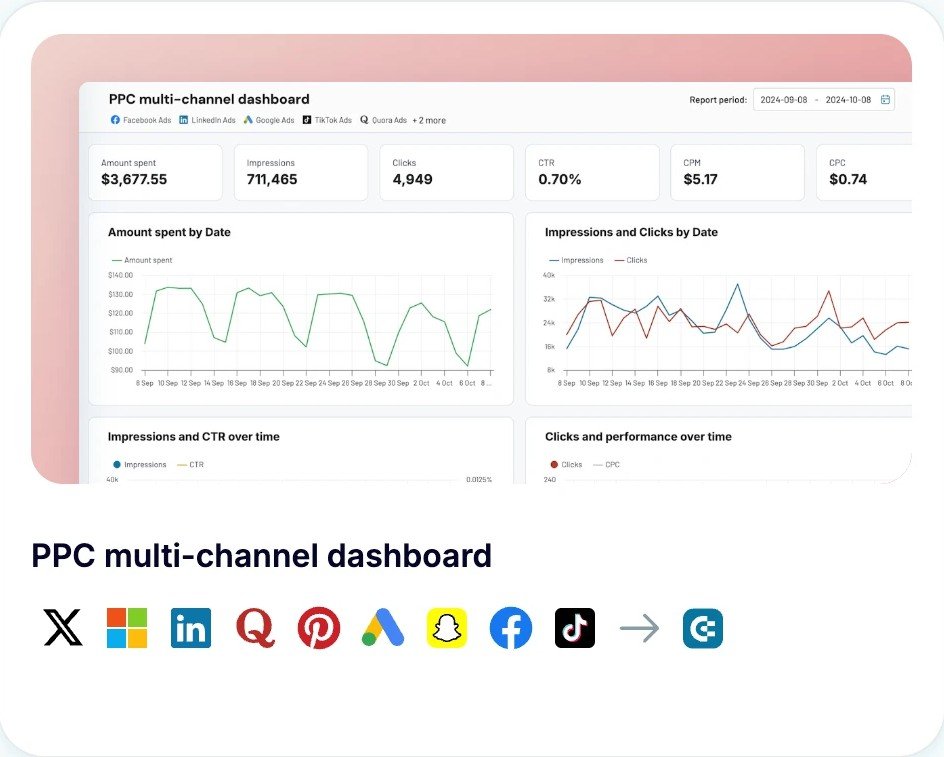Click the Amount spent $3,677.55 card
The height and width of the screenshot is (757, 944).
[155, 172]
